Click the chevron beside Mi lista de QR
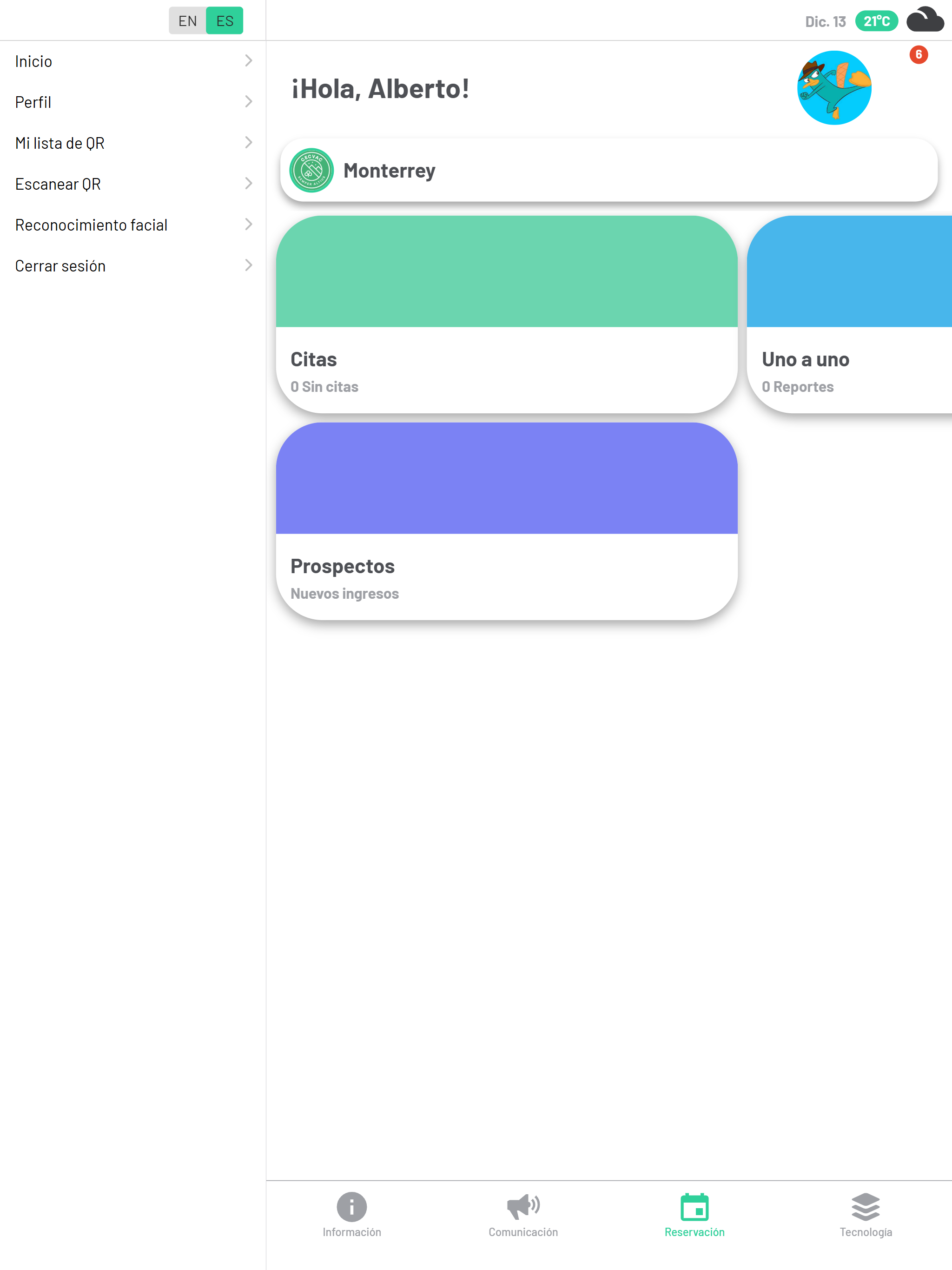Screen dimensions: 952x1270 click(249, 142)
